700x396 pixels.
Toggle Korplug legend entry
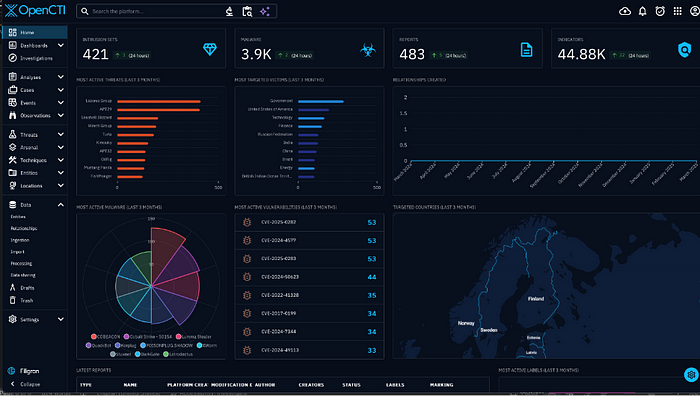(126, 346)
